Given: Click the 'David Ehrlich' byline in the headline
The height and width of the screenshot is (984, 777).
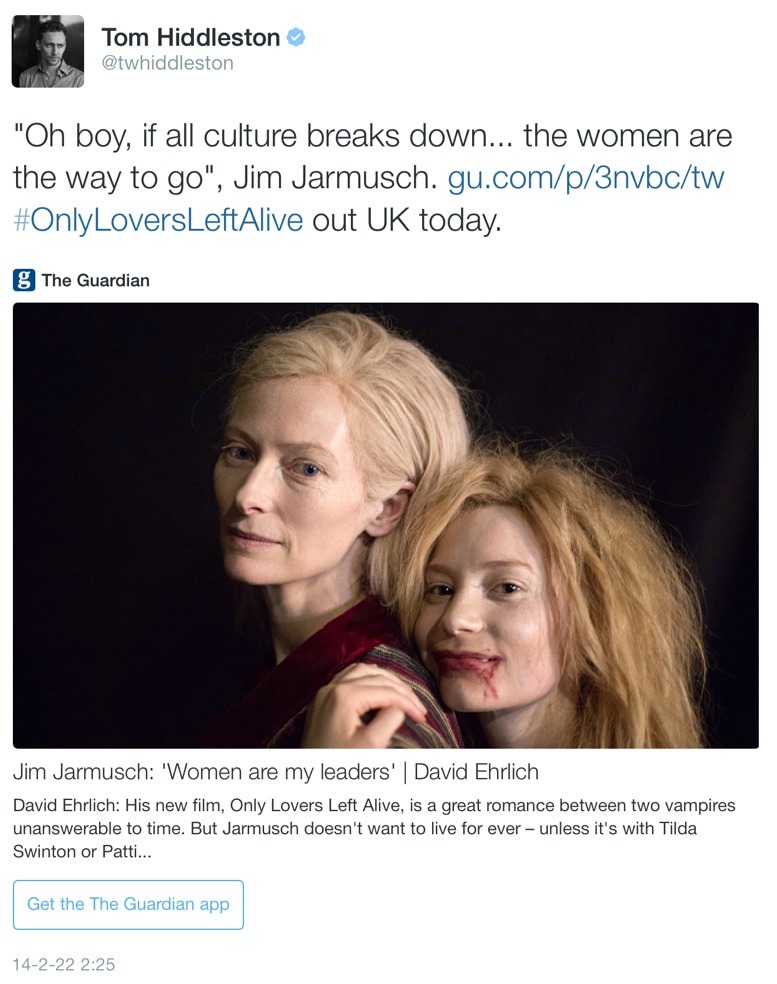Looking at the screenshot, I should coord(476,772).
